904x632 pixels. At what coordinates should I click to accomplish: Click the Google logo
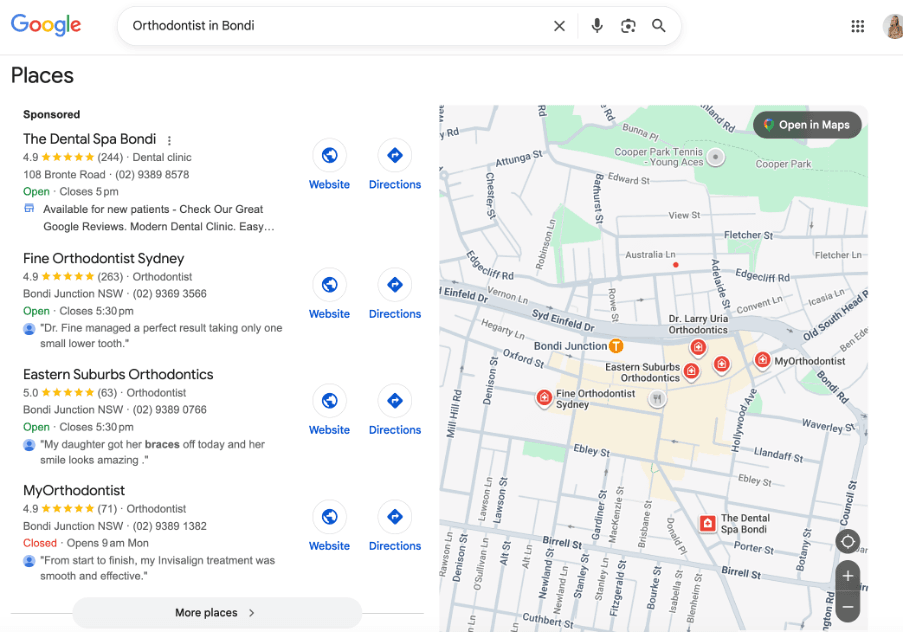tap(46, 25)
